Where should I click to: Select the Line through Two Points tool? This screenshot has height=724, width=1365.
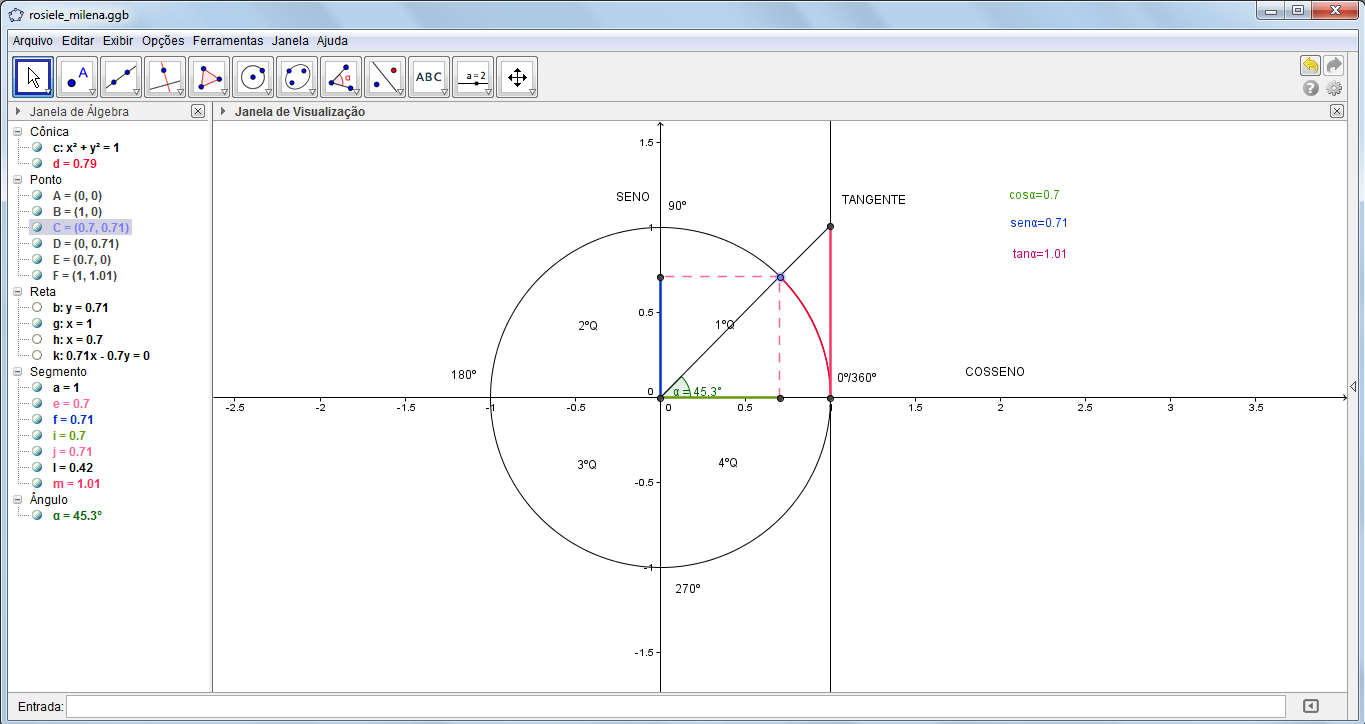click(x=121, y=77)
